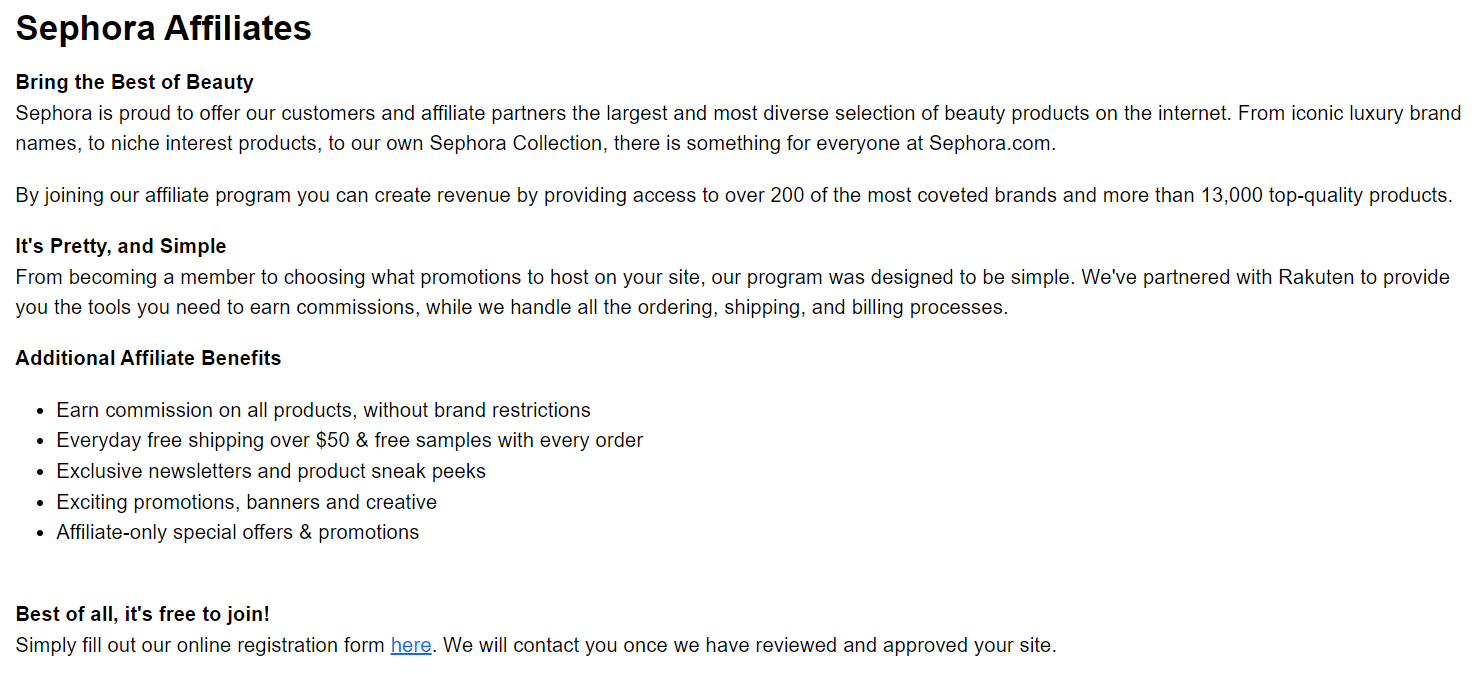Click the sentence "Simply fill out our online registration form"
This screenshot has height=674, width=1476.
[x=200, y=645]
